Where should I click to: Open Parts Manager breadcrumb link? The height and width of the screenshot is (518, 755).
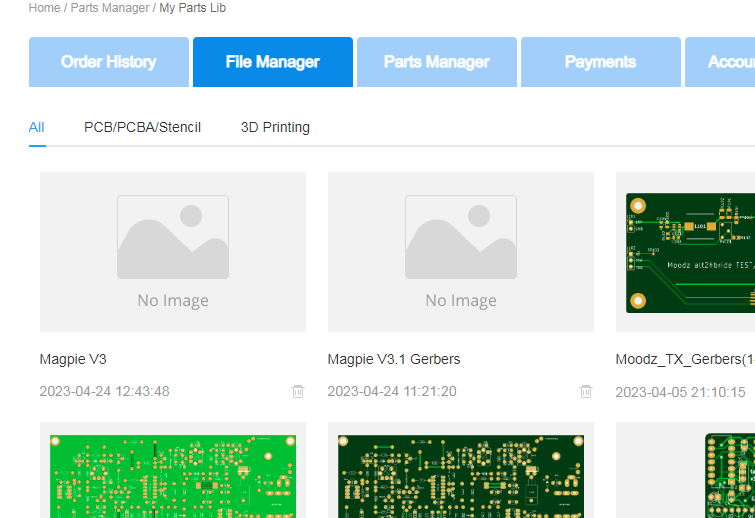click(110, 8)
